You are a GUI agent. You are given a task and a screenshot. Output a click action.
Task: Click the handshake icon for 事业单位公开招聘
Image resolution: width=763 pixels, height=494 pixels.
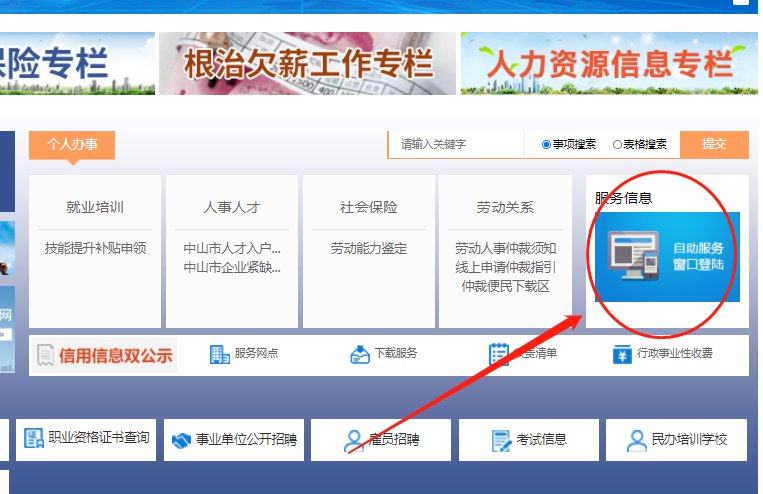point(182,441)
